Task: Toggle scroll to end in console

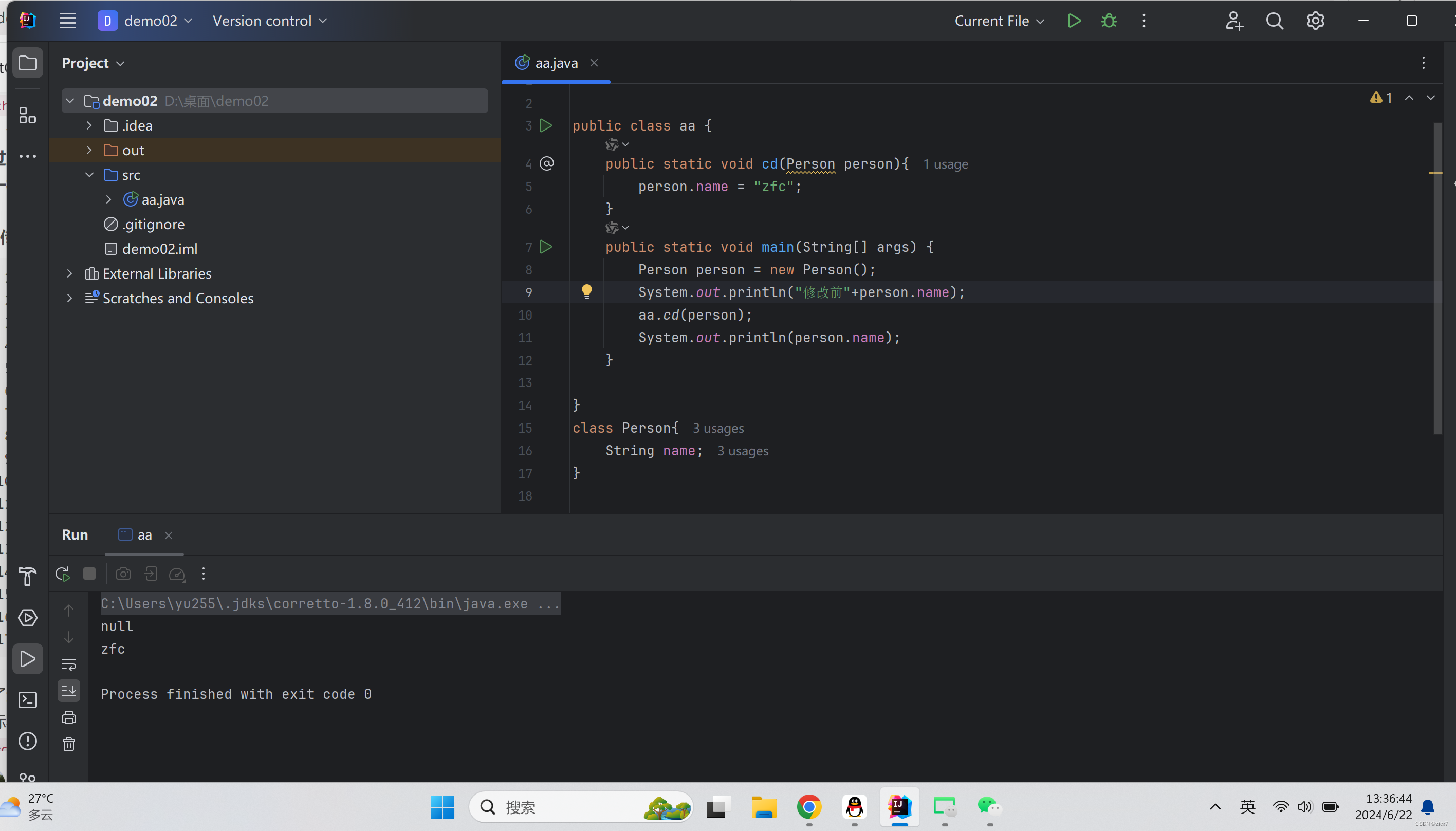Action: [x=69, y=691]
